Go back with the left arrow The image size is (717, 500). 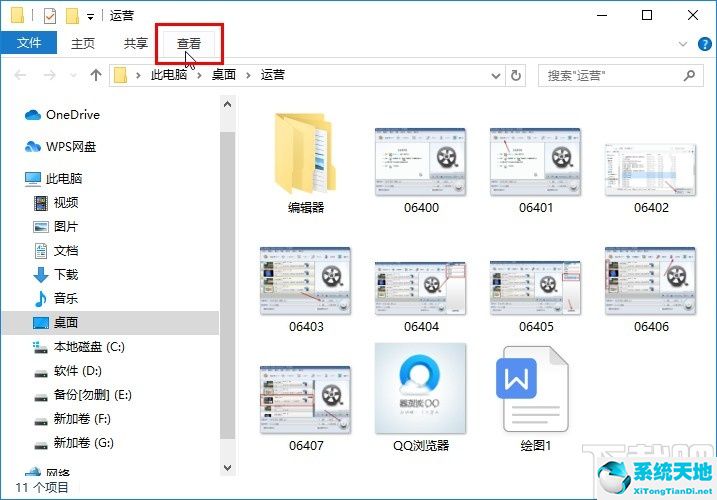tap(20, 75)
